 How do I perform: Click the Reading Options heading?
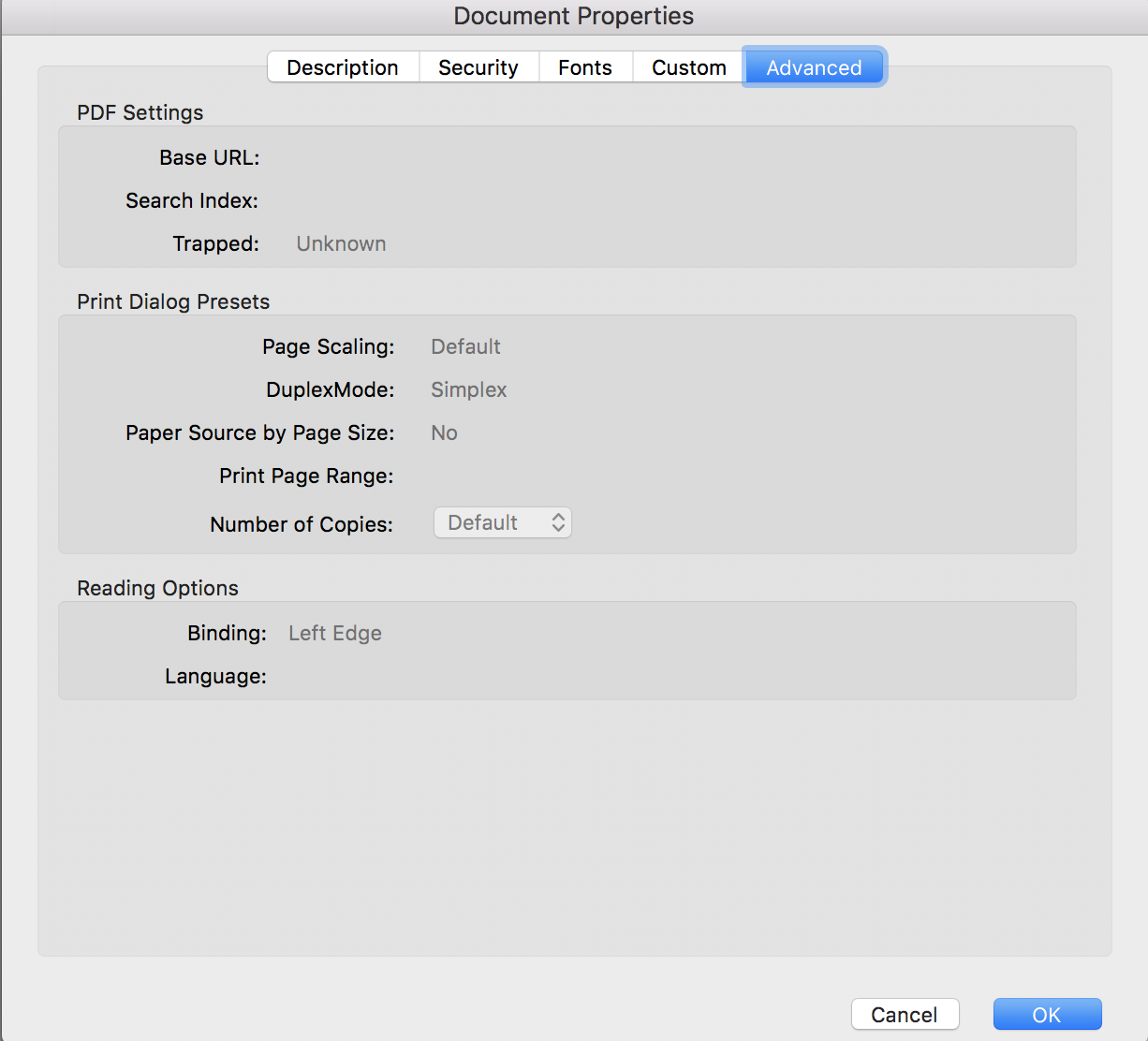click(157, 588)
